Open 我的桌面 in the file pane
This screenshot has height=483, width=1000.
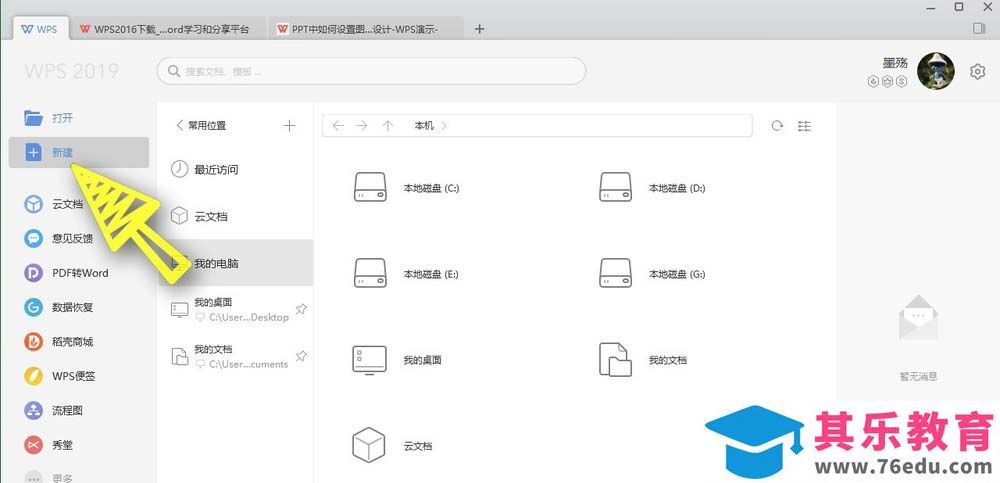(397, 360)
